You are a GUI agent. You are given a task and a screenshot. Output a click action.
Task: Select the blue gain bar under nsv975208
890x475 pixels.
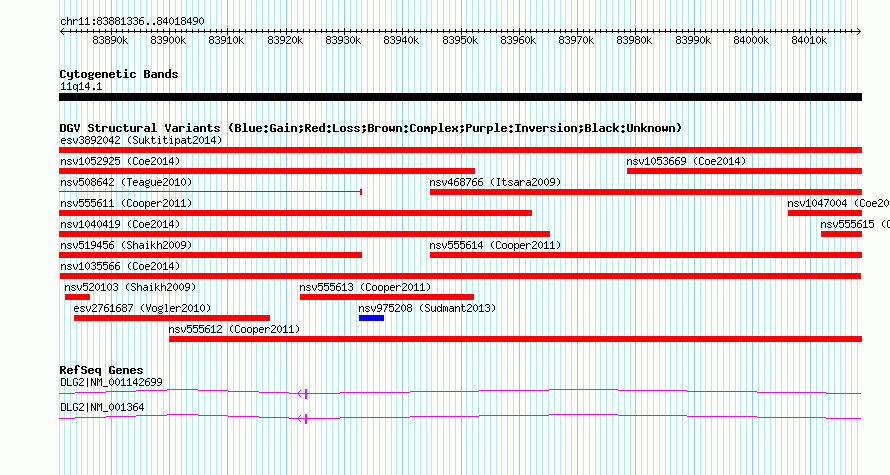[x=372, y=318]
